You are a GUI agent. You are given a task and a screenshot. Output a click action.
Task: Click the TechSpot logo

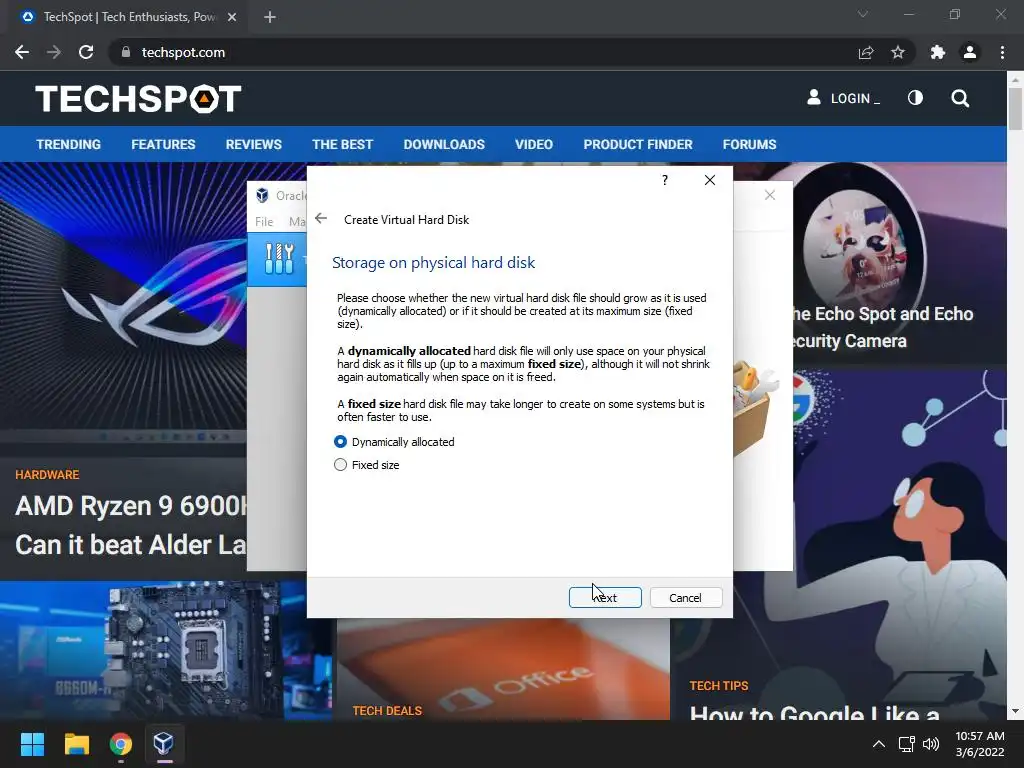138,99
